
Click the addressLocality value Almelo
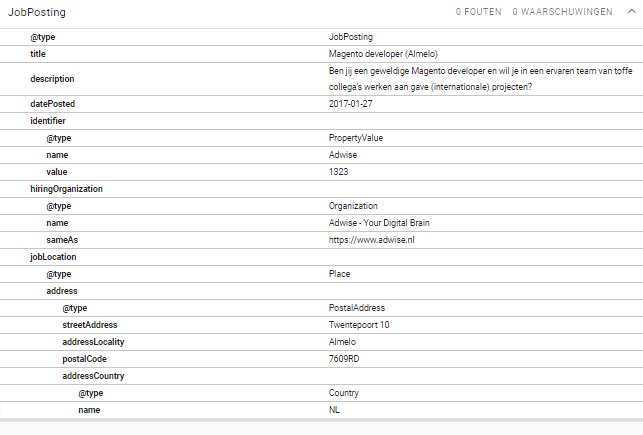pyautogui.click(x=342, y=342)
